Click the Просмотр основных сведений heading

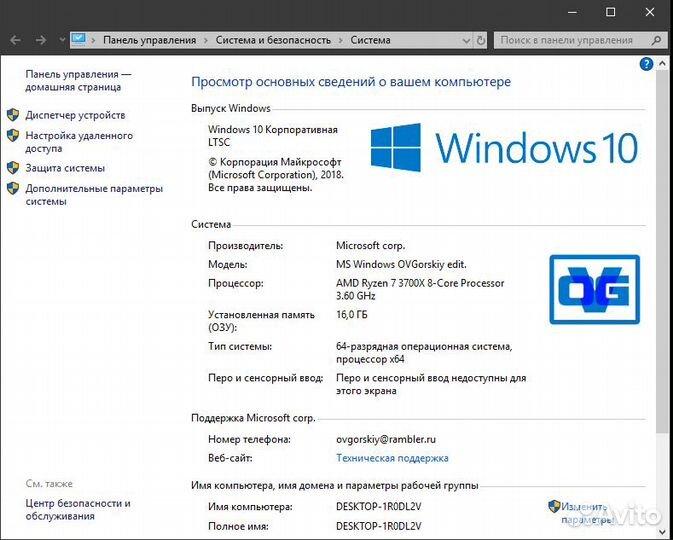click(351, 82)
